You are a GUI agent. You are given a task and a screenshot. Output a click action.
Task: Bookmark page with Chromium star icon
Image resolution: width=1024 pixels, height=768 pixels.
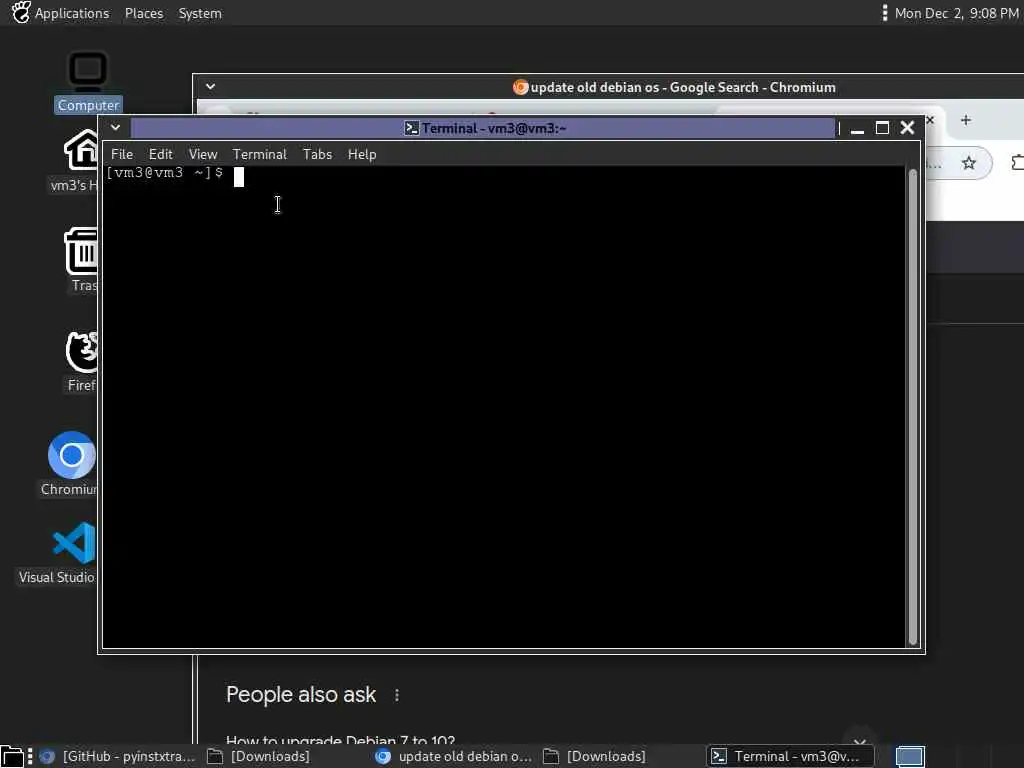[x=968, y=163]
